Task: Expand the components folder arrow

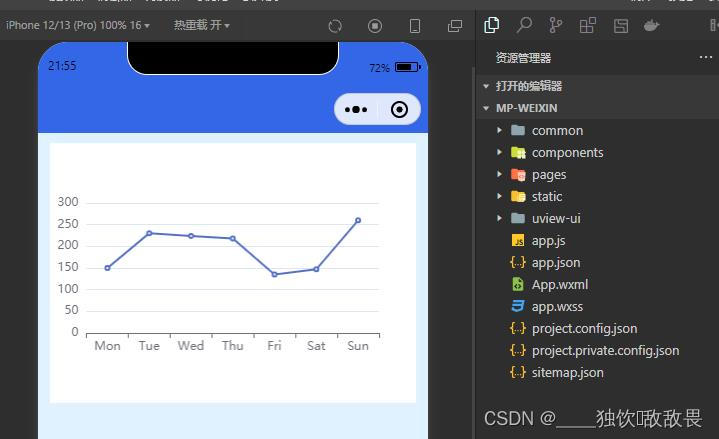Action: pyautogui.click(x=499, y=152)
